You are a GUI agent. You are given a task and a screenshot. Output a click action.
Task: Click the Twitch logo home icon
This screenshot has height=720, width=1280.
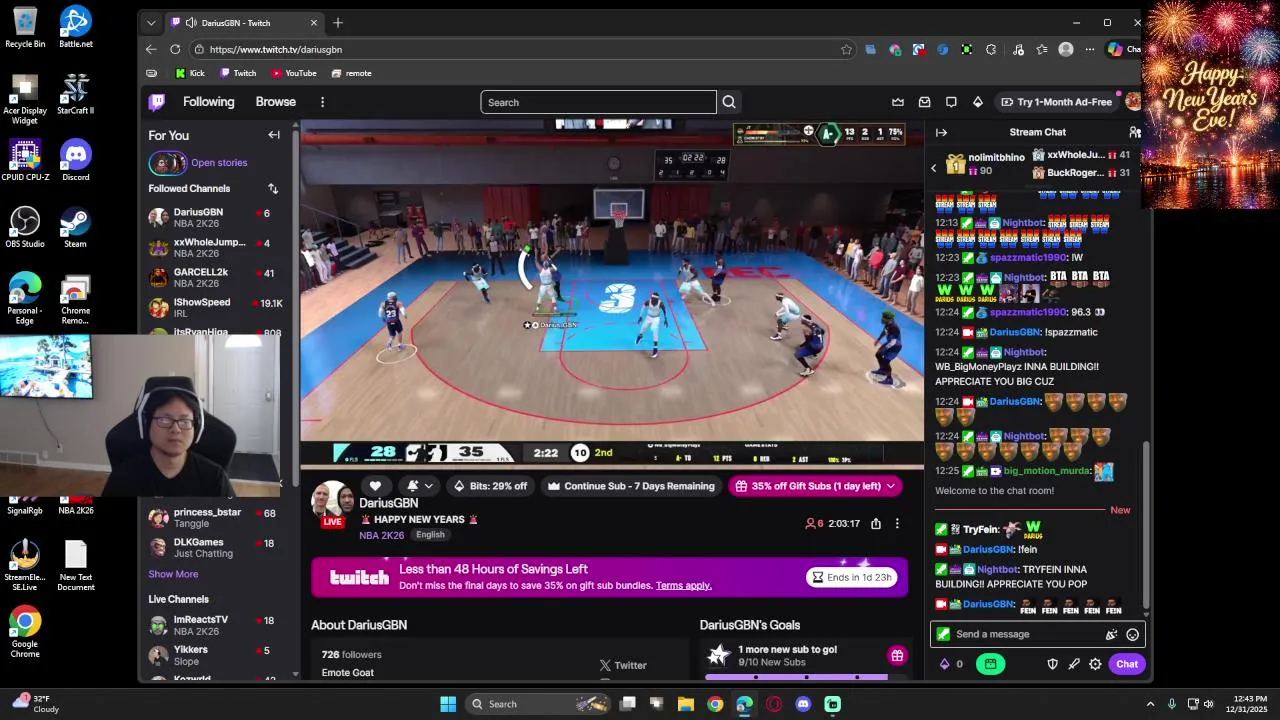point(157,102)
